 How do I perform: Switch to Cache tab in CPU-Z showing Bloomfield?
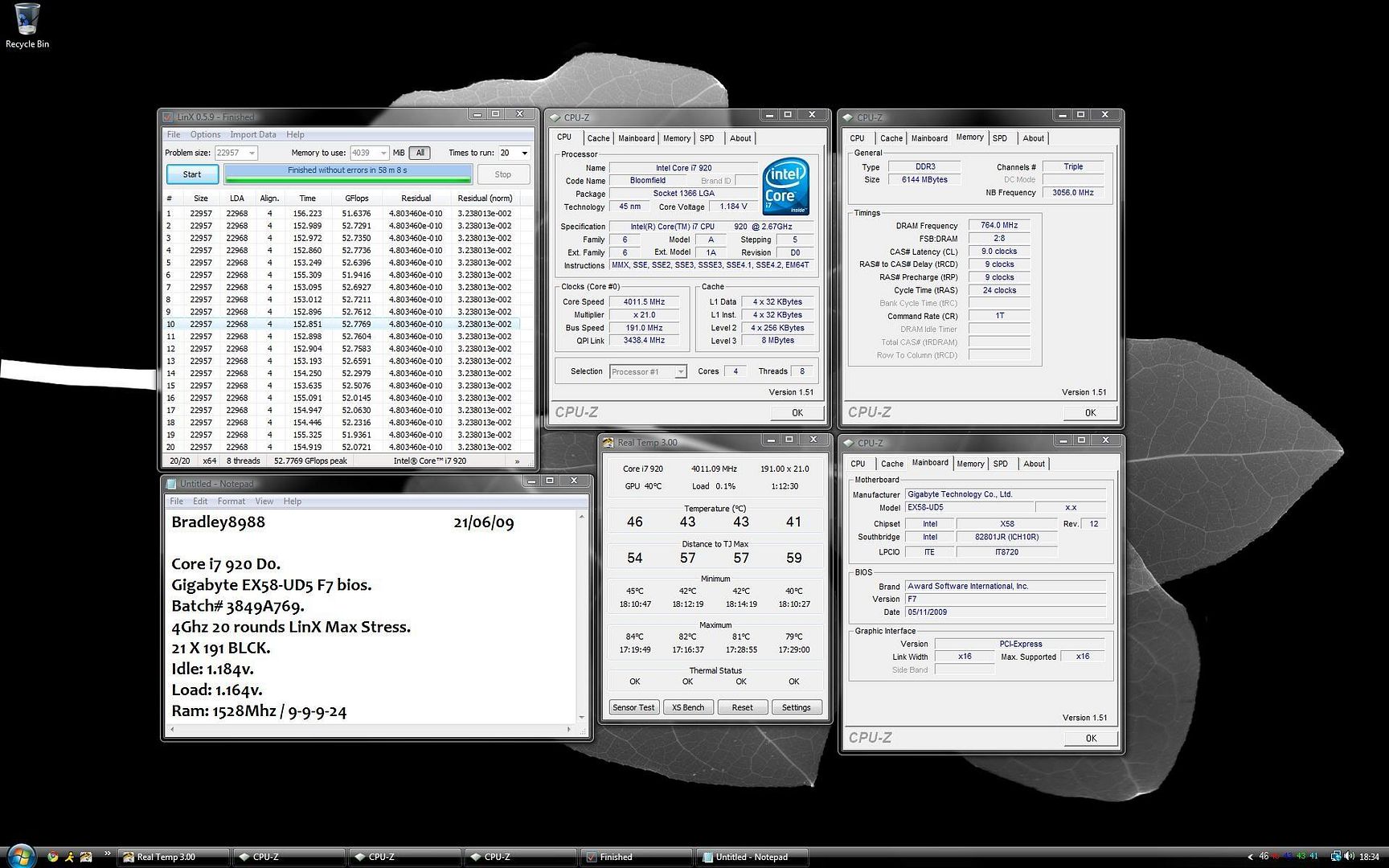tap(598, 138)
